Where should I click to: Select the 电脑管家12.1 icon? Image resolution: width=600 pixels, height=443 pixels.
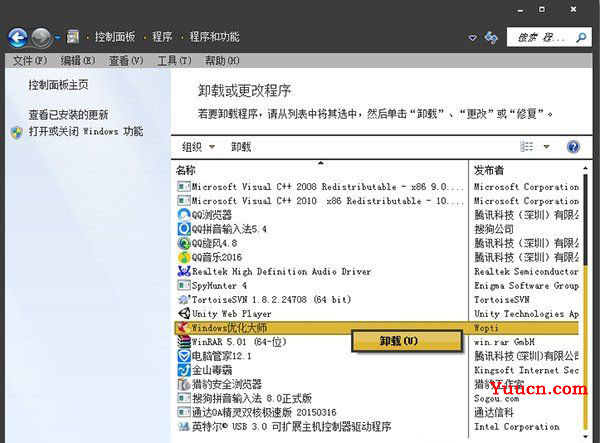tap(184, 356)
